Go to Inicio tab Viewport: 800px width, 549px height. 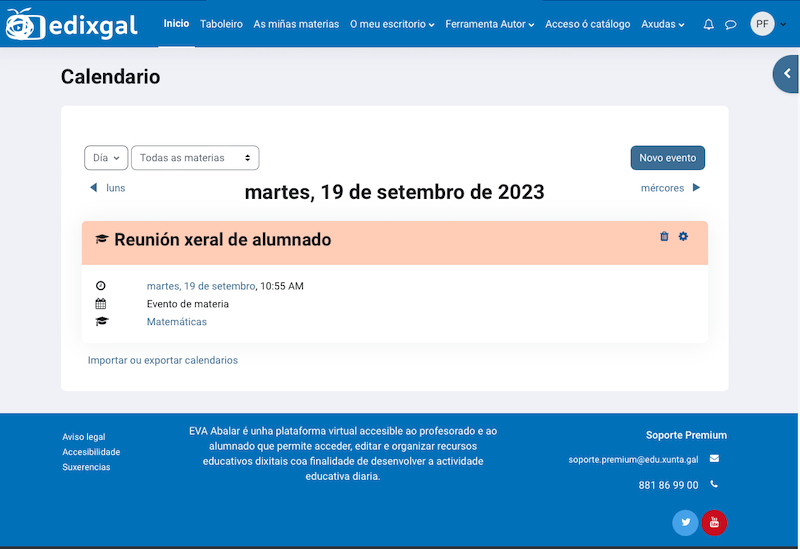[x=176, y=23]
